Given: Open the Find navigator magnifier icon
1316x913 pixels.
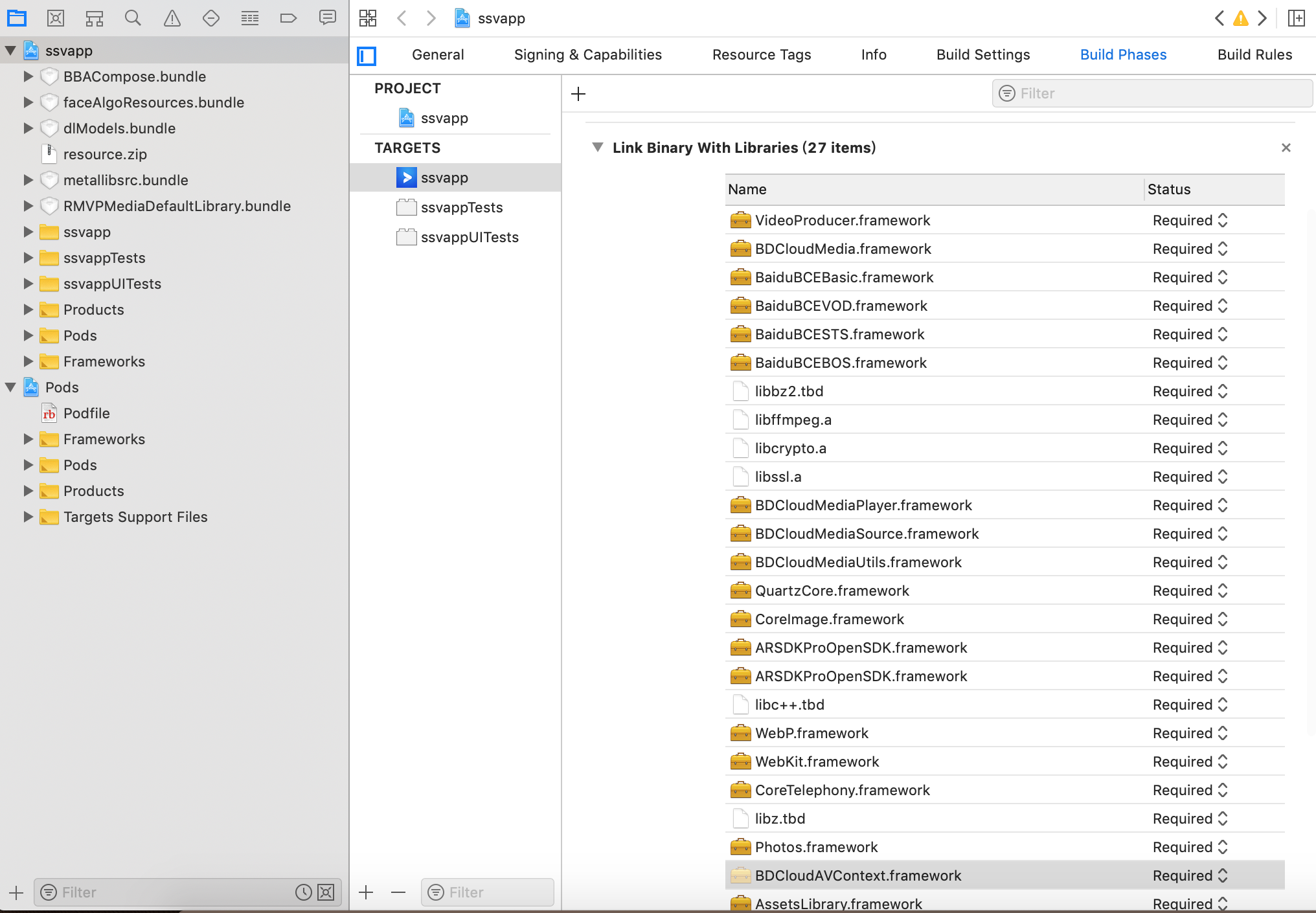Looking at the screenshot, I should [133, 18].
